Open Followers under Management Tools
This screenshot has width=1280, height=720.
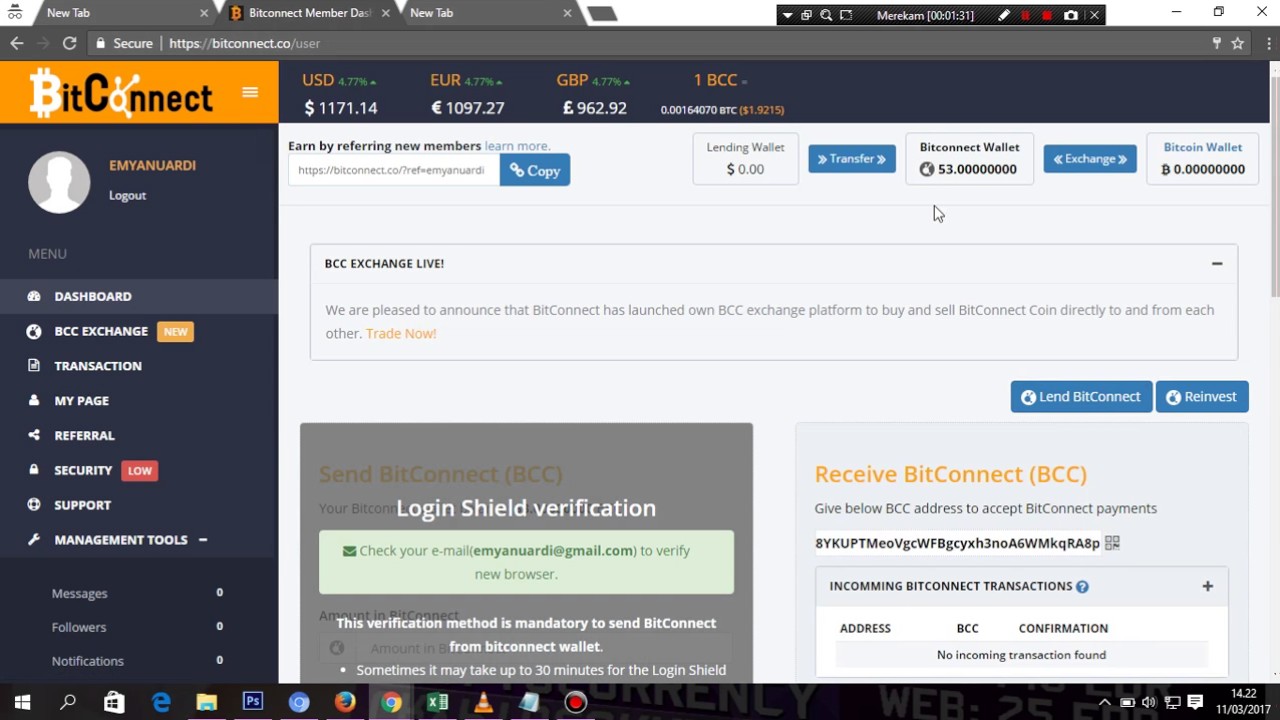[79, 627]
